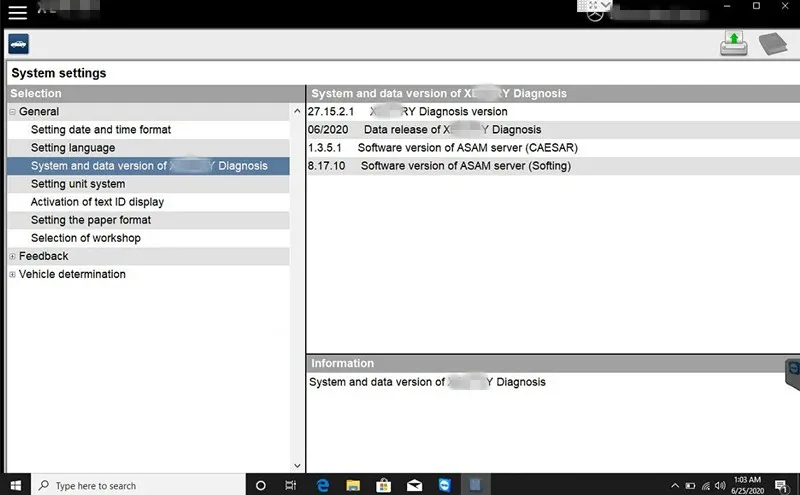Show hidden system tray icons
This screenshot has height=495, width=800.
point(675,486)
